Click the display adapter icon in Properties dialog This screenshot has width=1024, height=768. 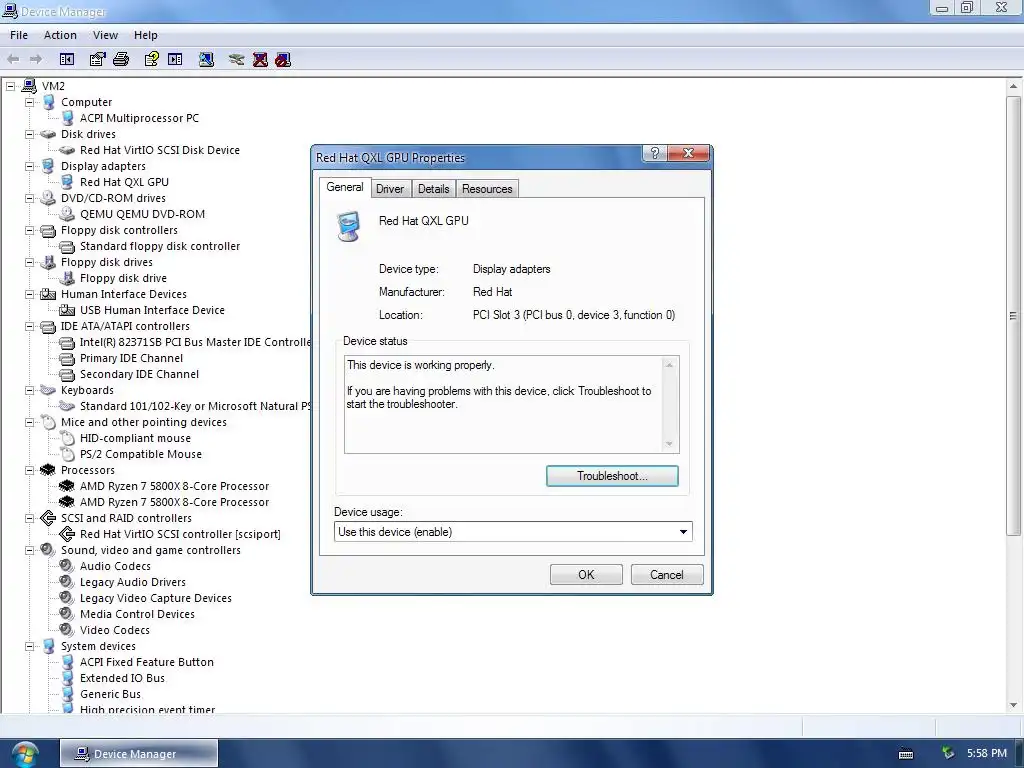tap(349, 226)
